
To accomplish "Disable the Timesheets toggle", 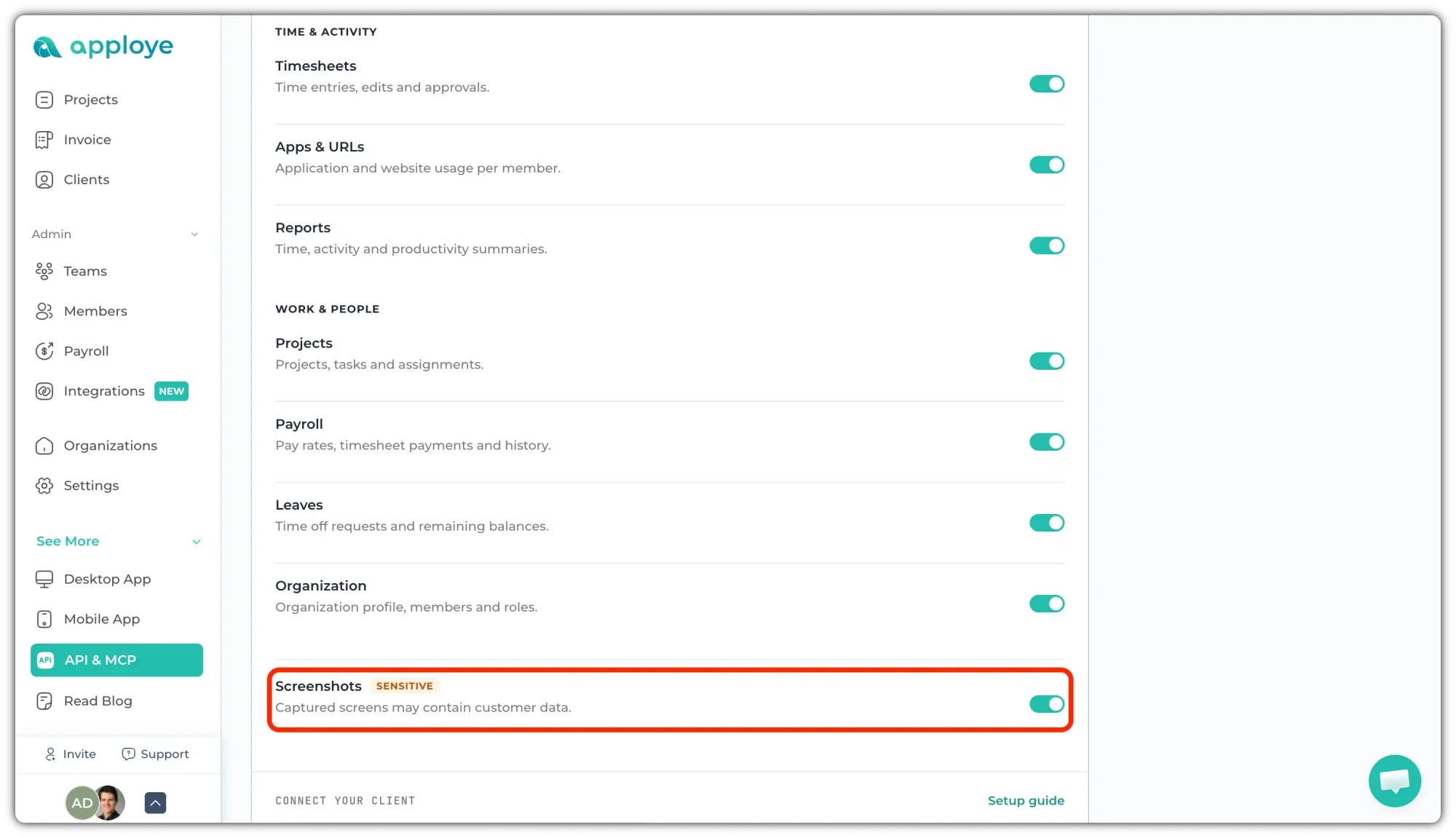I will (x=1047, y=84).
